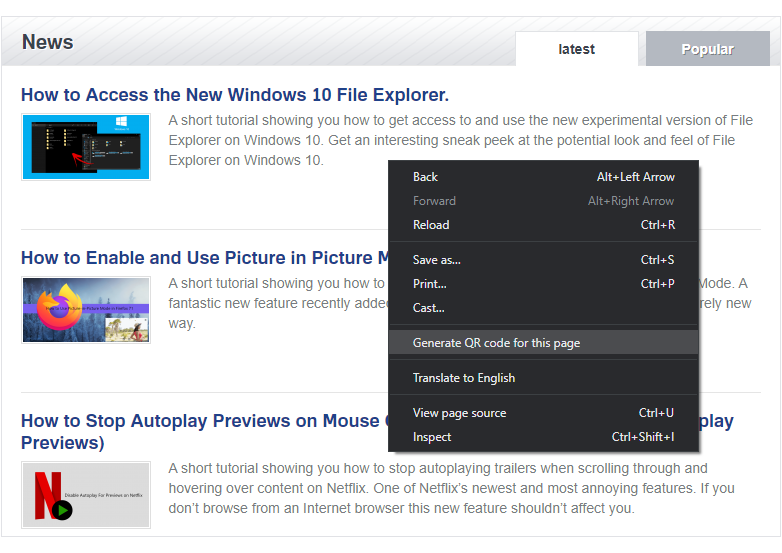The image size is (782, 553).
Task: Switch to the latest news tab
Action: 577,49
